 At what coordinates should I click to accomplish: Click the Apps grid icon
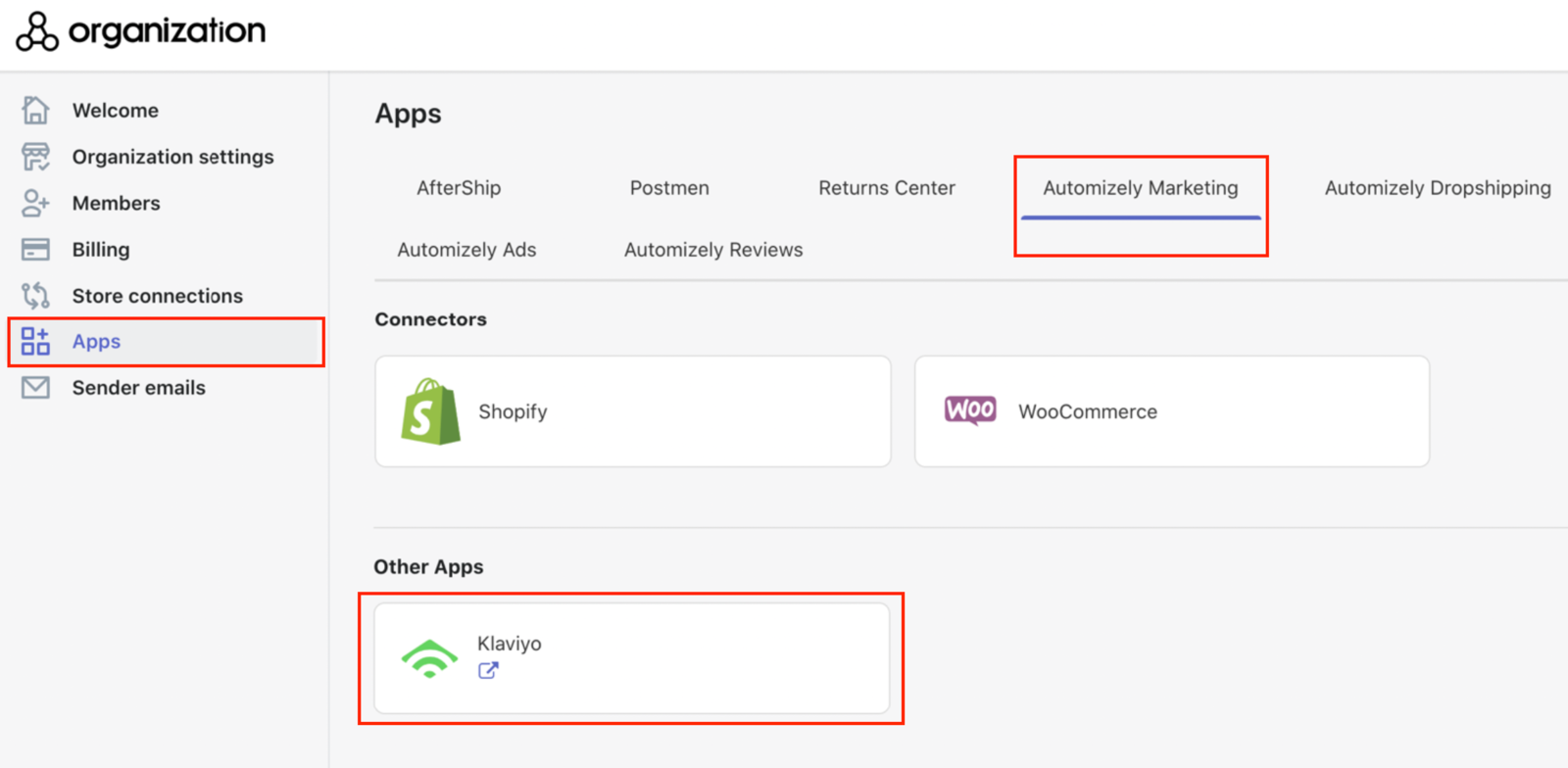[35, 342]
